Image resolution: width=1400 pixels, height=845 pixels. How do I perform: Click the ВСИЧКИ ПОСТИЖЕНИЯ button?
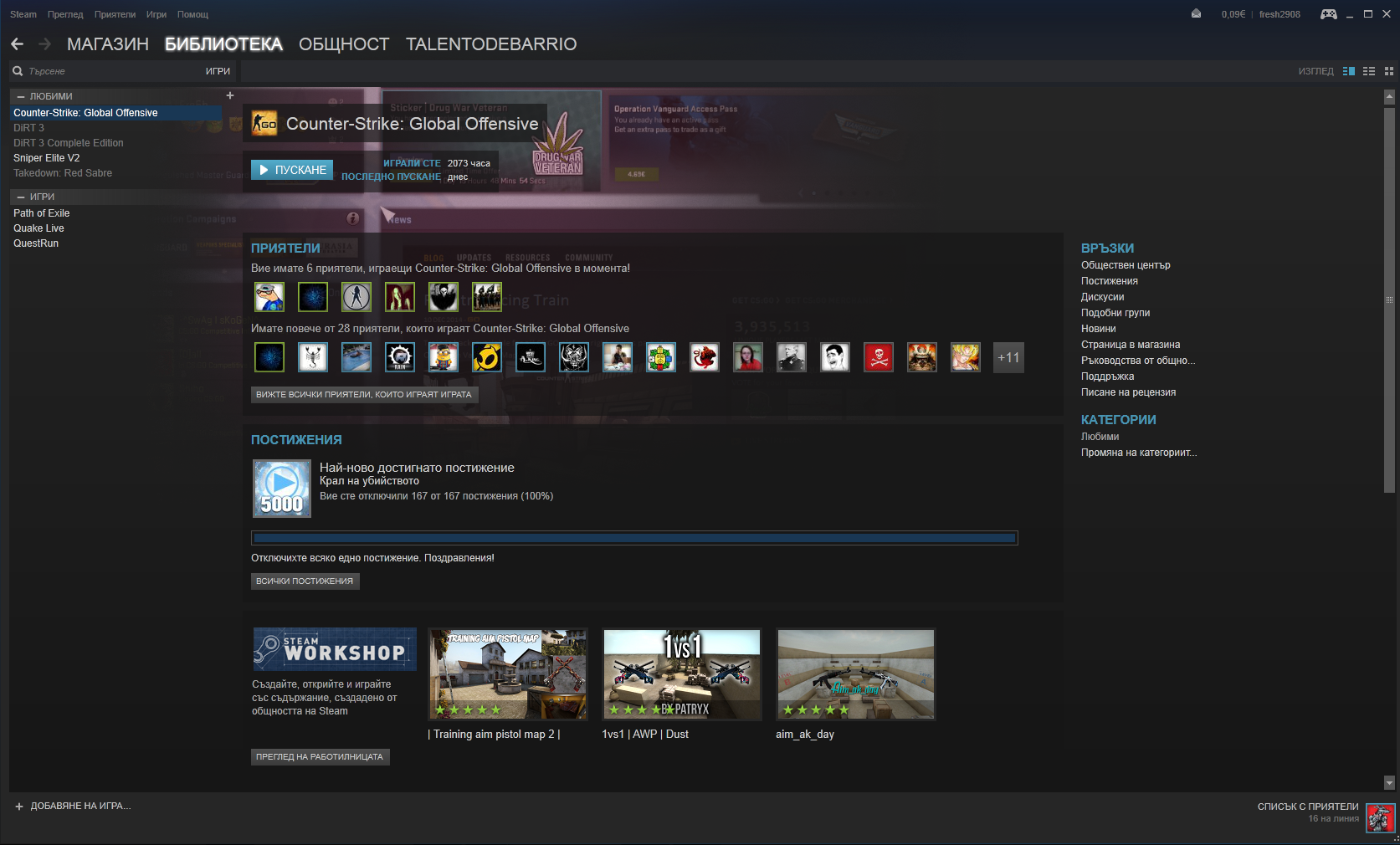305,581
